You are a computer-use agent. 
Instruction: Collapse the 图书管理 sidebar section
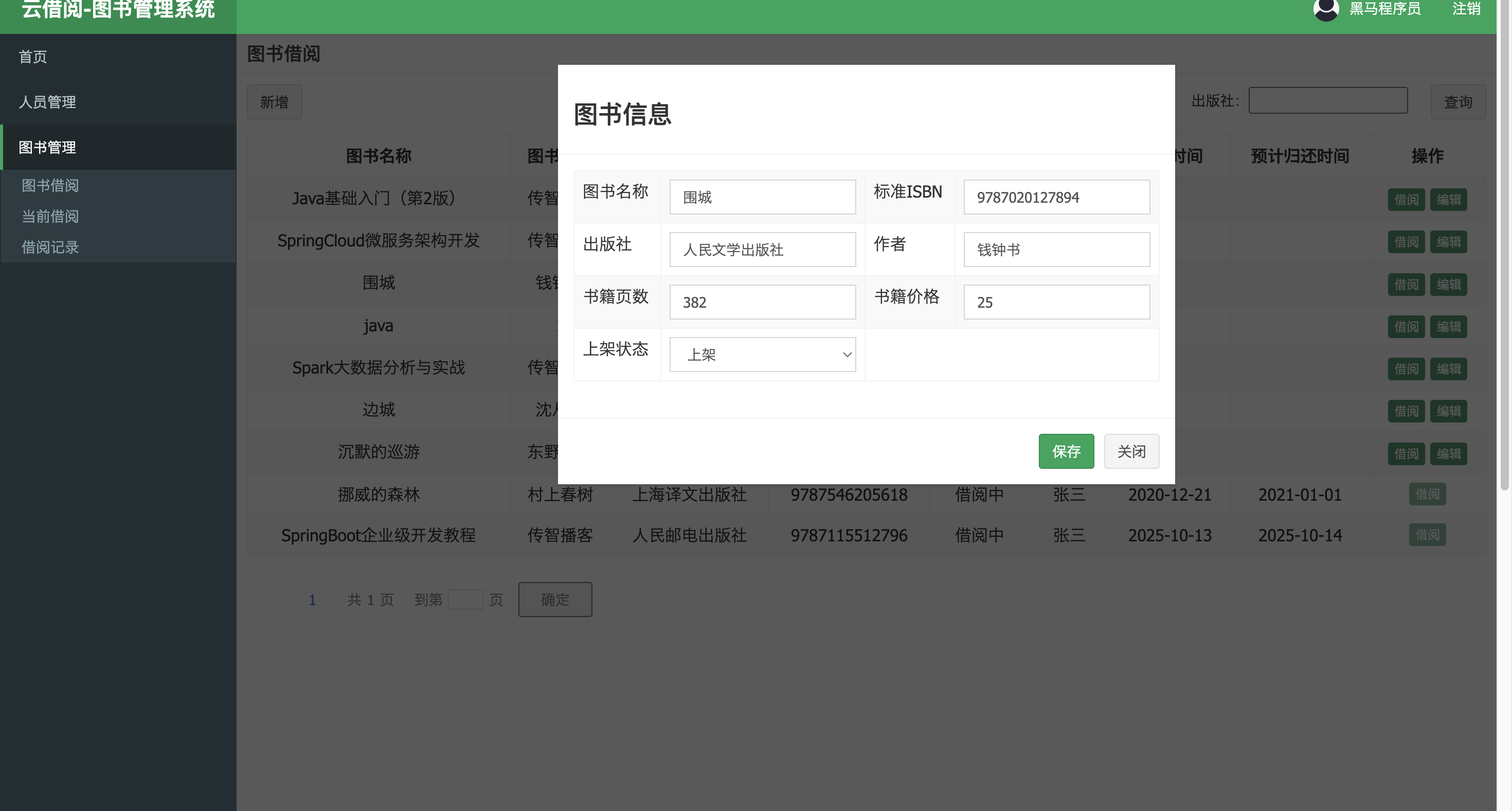[47, 147]
